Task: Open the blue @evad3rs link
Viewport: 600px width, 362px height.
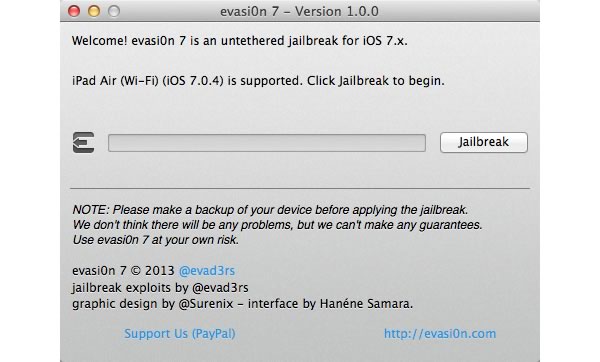Action: (x=207, y=271)
